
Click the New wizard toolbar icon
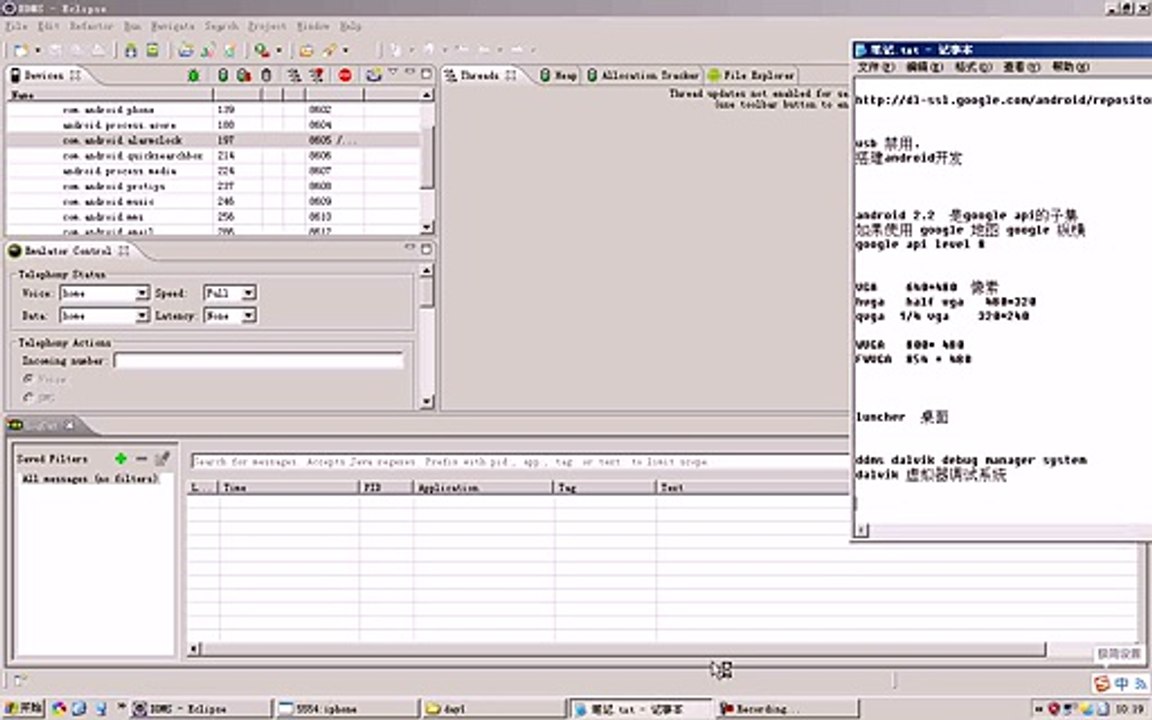[21, 50]
